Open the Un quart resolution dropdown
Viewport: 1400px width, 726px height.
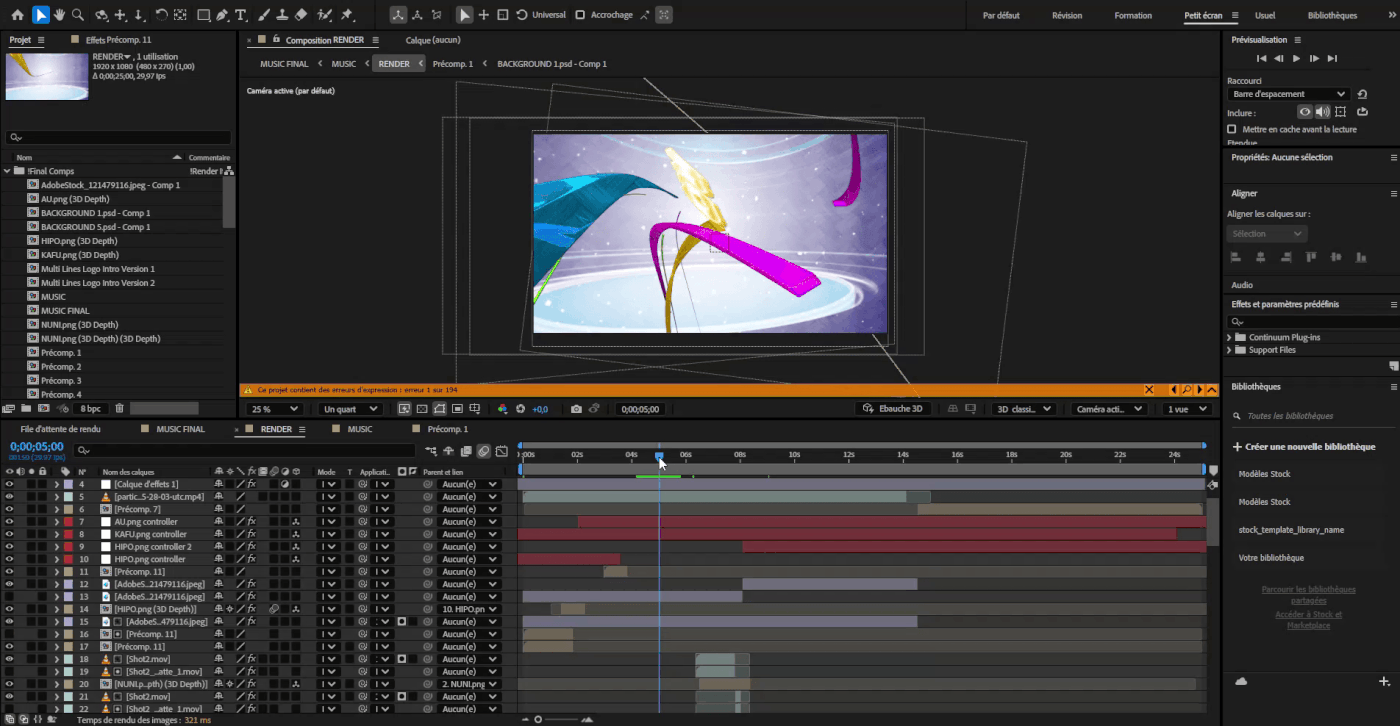[x=349, y=408]
